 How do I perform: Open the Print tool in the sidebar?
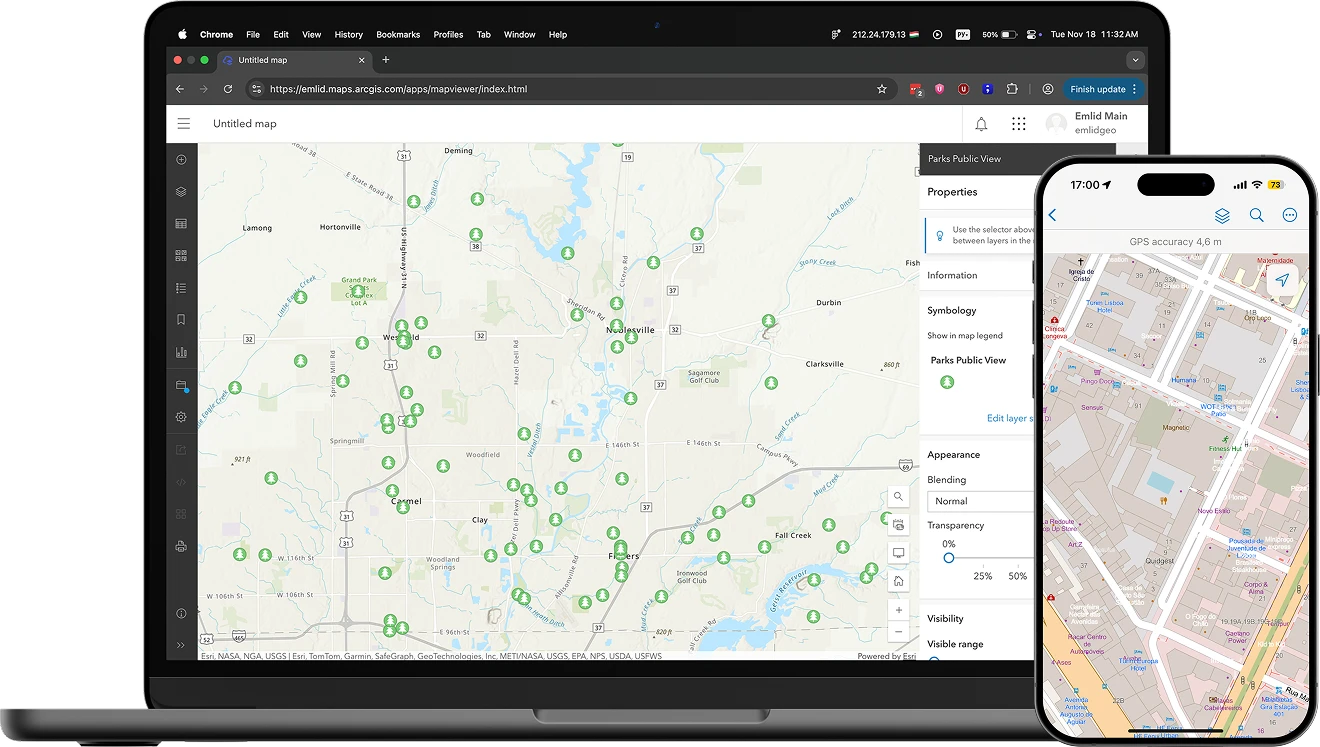tap(181, 545)
